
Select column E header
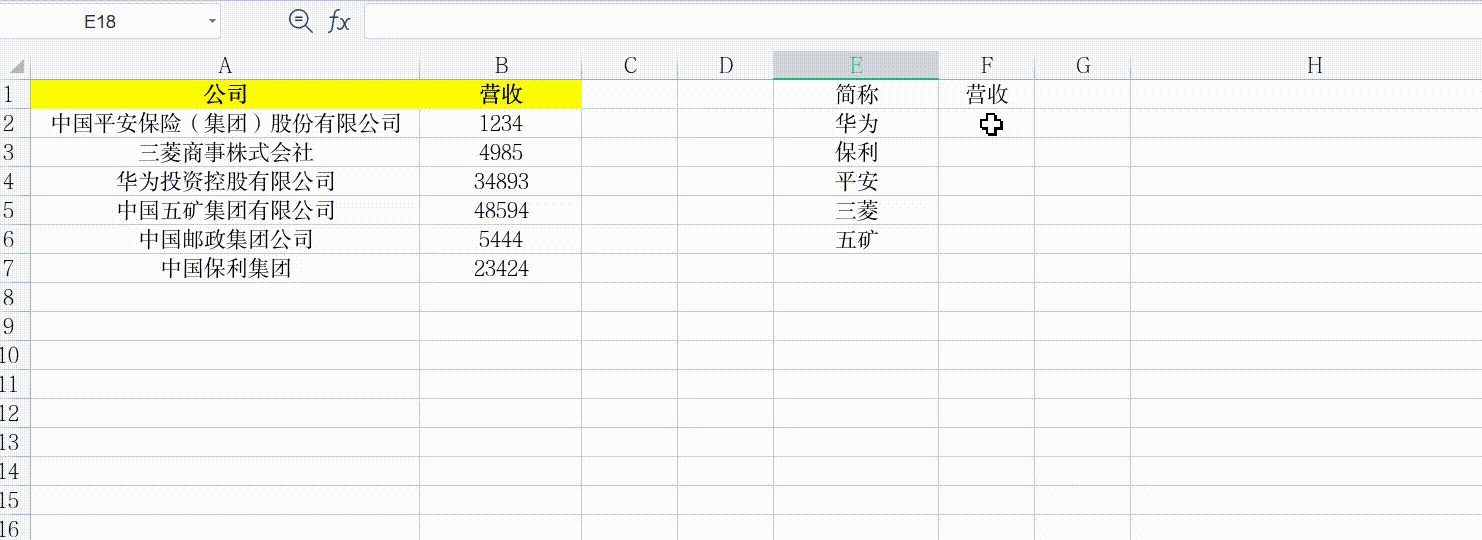point(856,66)
